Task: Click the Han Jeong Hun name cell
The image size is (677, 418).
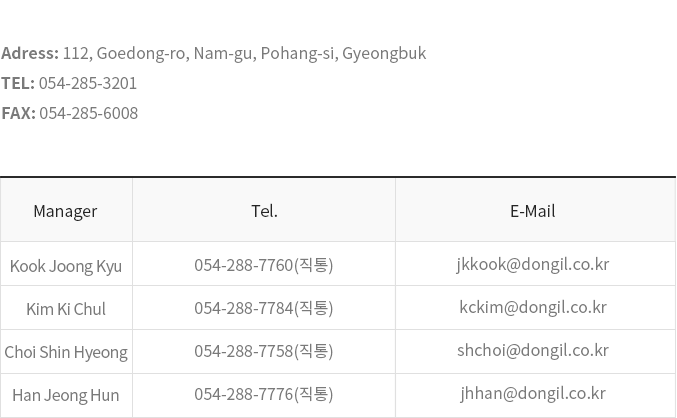Action: click(x=66, y=396)
